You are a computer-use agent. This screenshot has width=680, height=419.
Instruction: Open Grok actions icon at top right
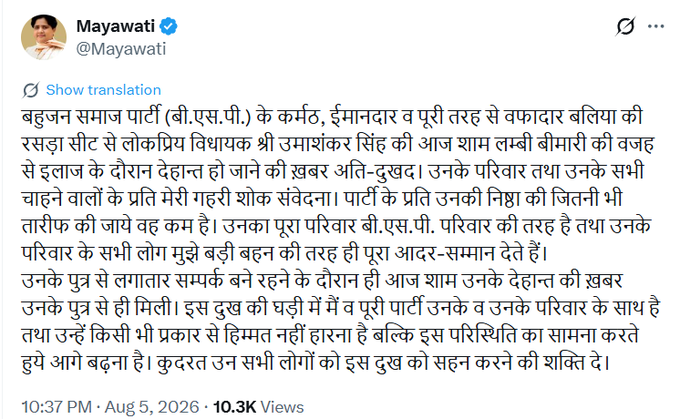click(625, 26)
